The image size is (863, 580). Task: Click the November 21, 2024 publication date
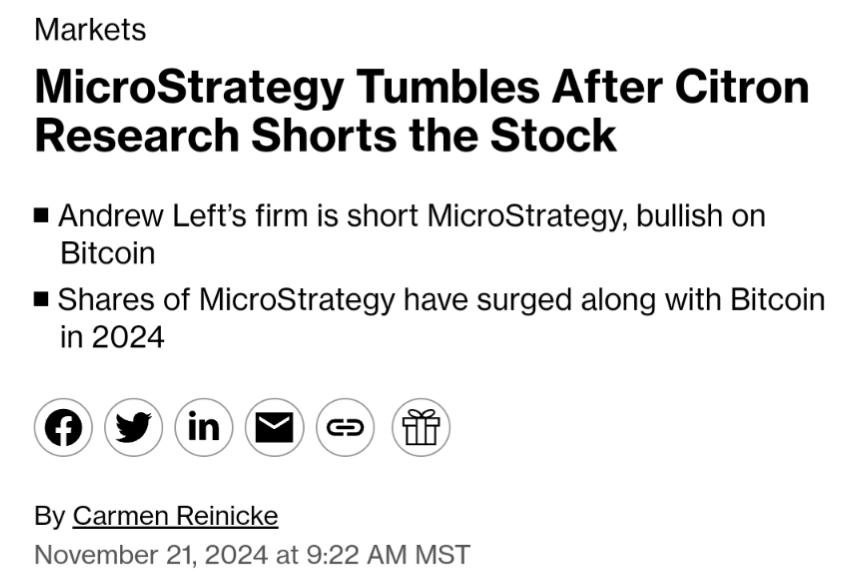pos(151,555)
